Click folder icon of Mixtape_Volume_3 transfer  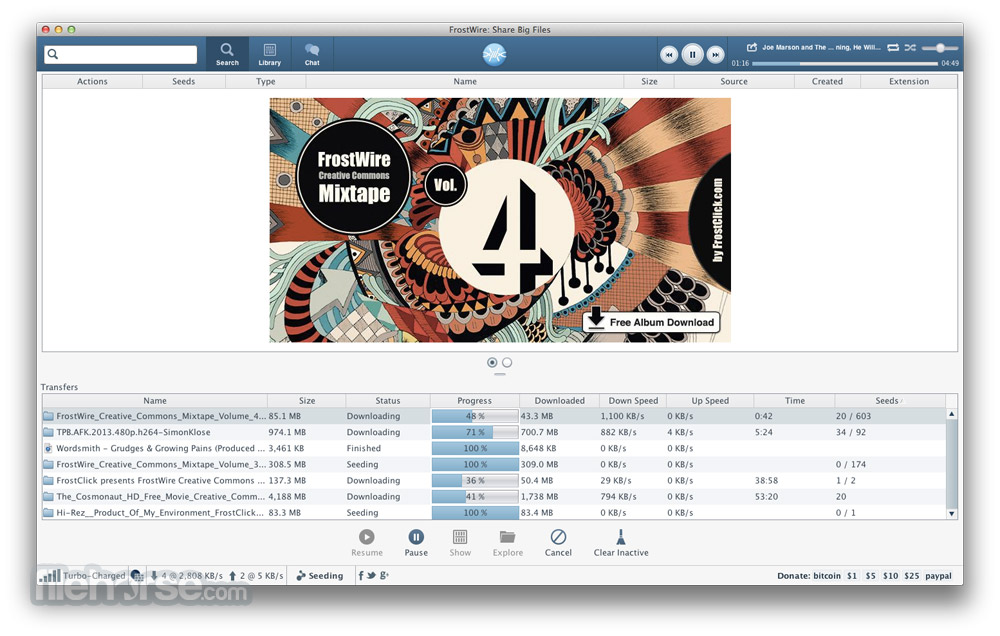[x=48, y=464]
